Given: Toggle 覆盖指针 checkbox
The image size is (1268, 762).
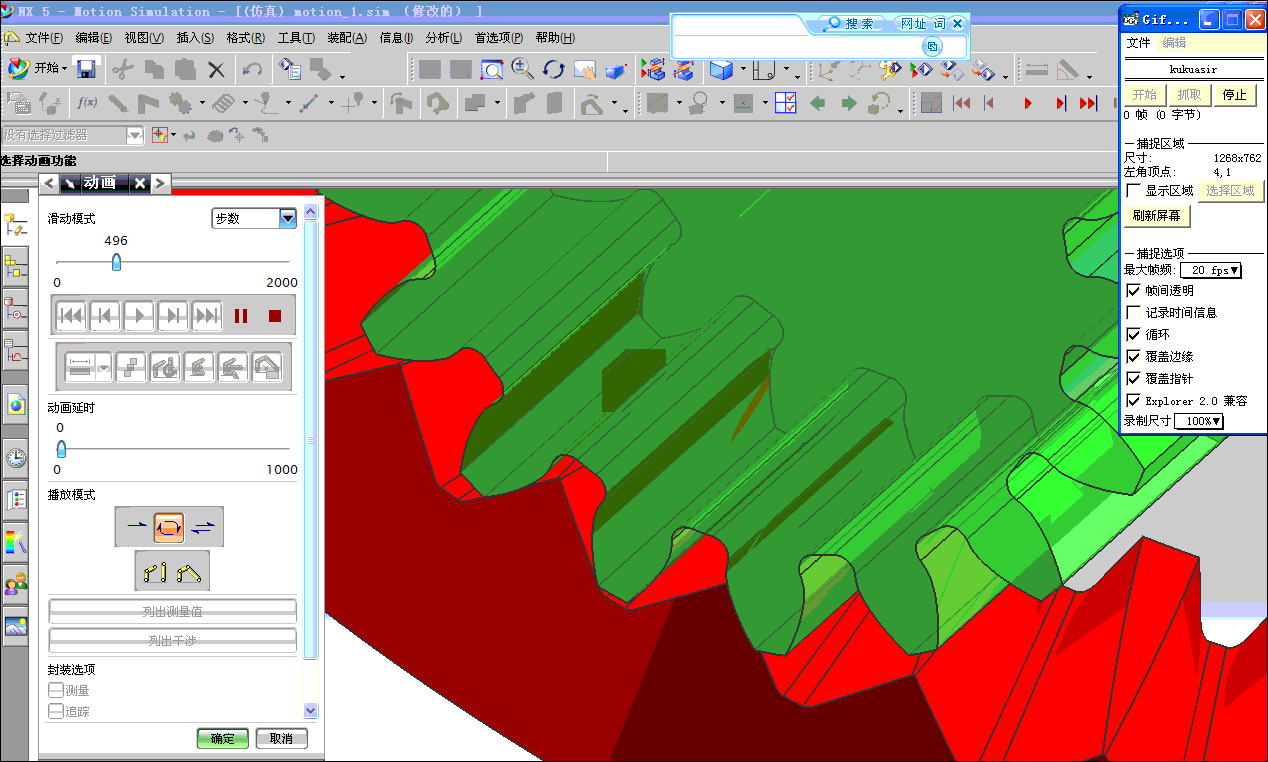Looking at the screenshot, I should (x=1134, y=378).
